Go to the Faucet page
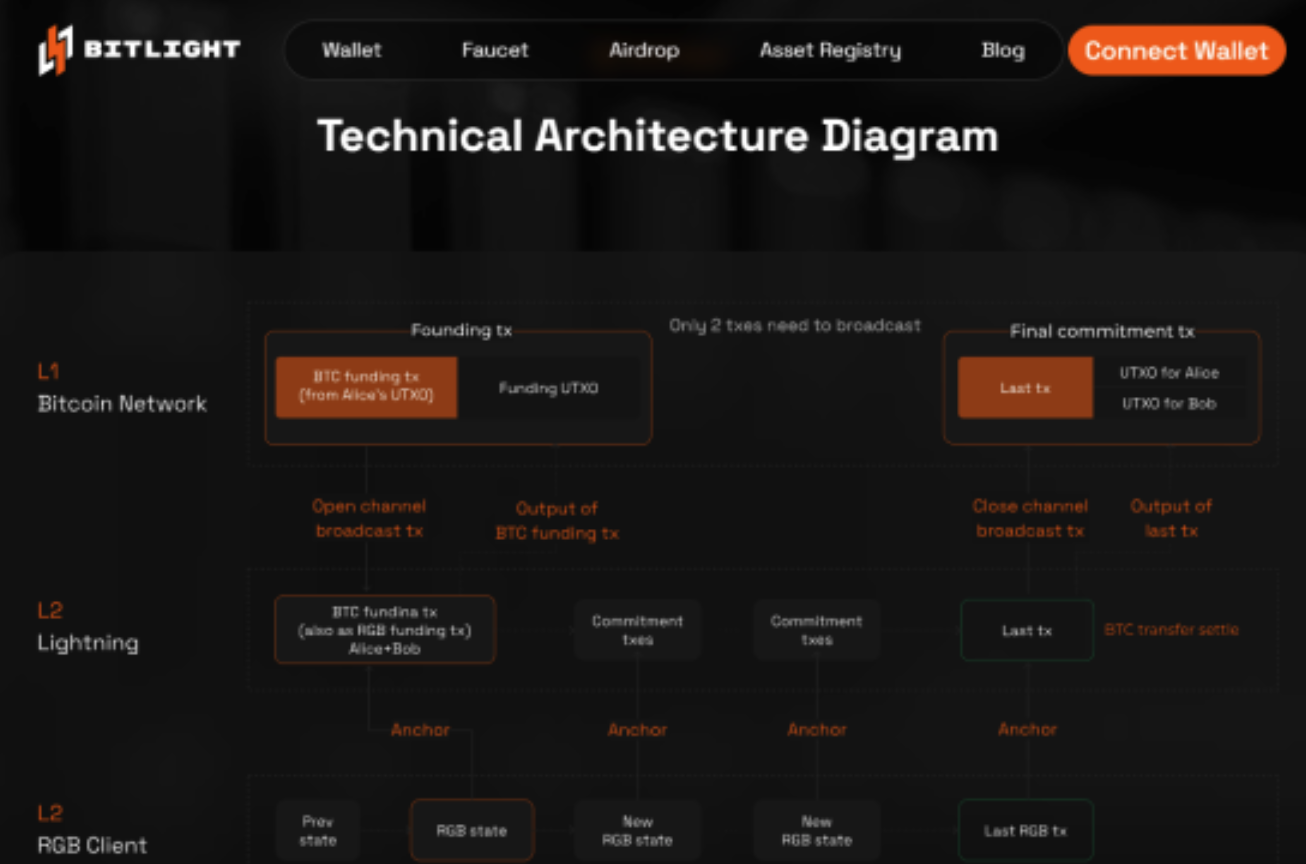Image resolution: width=1306 pixels, height=864 pixels. [495, 50]
